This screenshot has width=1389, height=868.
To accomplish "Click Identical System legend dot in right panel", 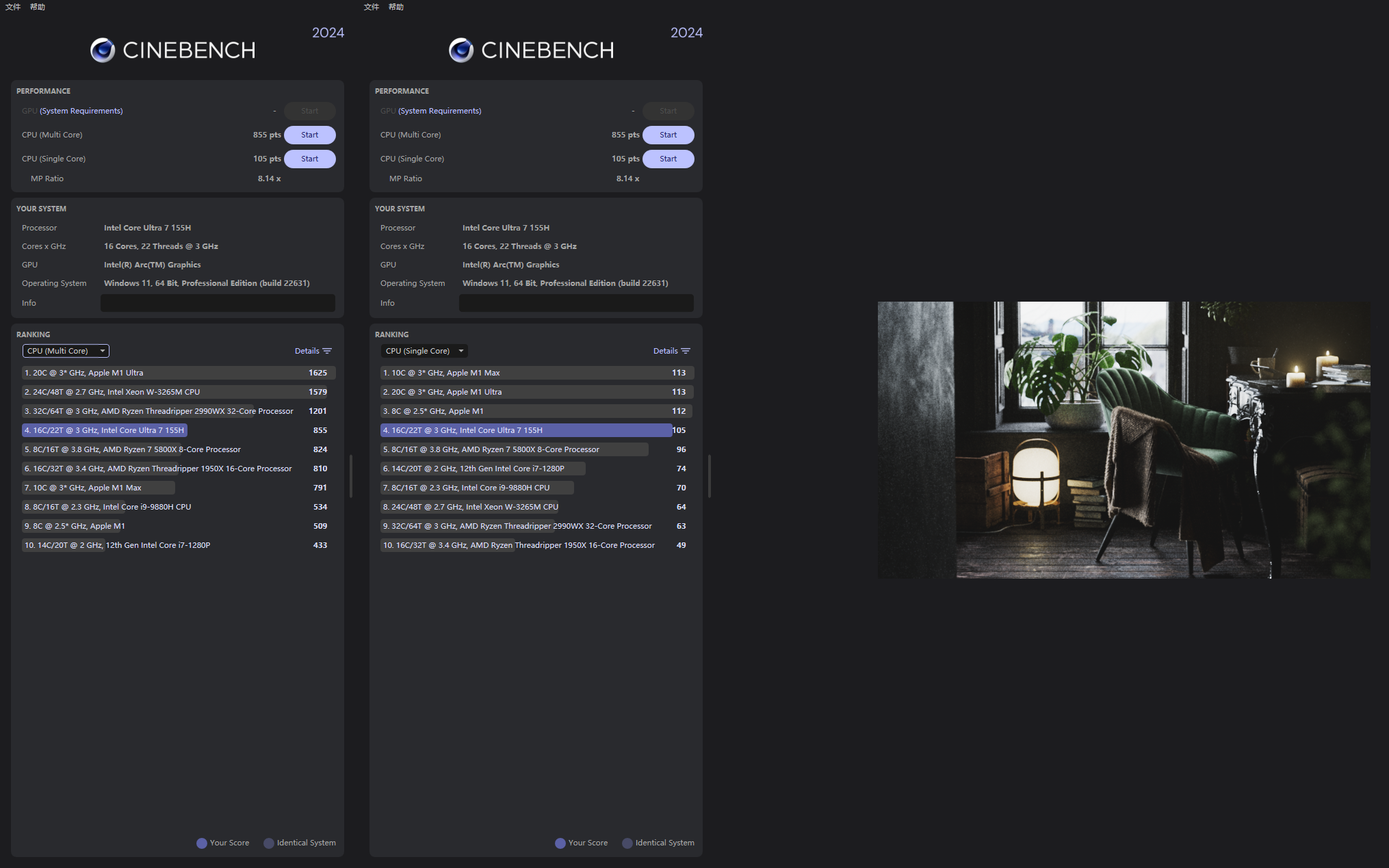I will (x=627, y=843).
